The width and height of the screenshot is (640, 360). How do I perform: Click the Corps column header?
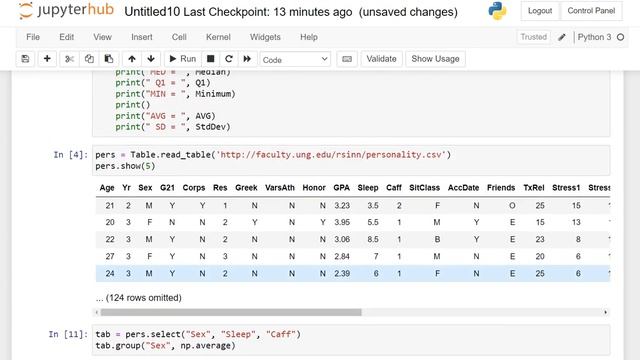pyautogui.click(x=194, y=188)
